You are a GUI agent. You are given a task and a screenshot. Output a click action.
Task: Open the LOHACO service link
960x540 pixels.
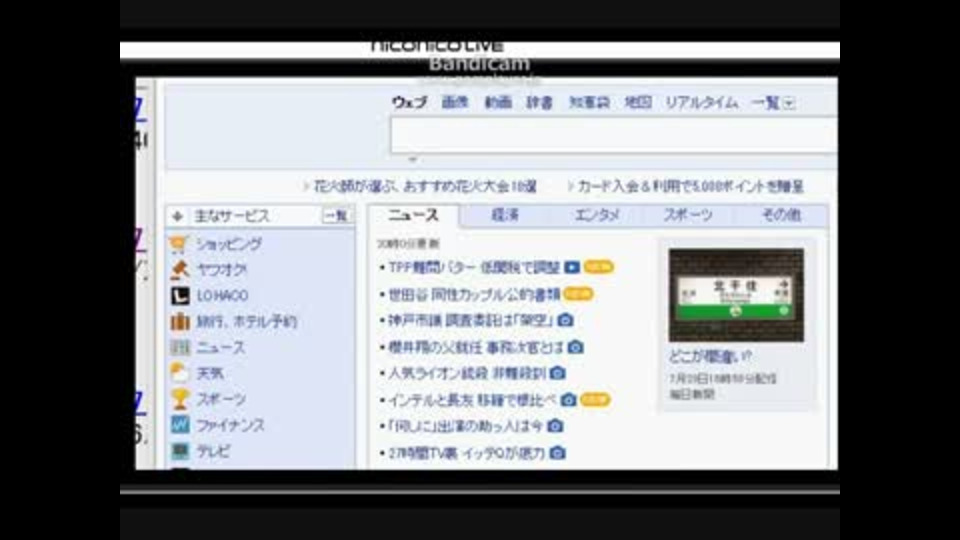222,296
